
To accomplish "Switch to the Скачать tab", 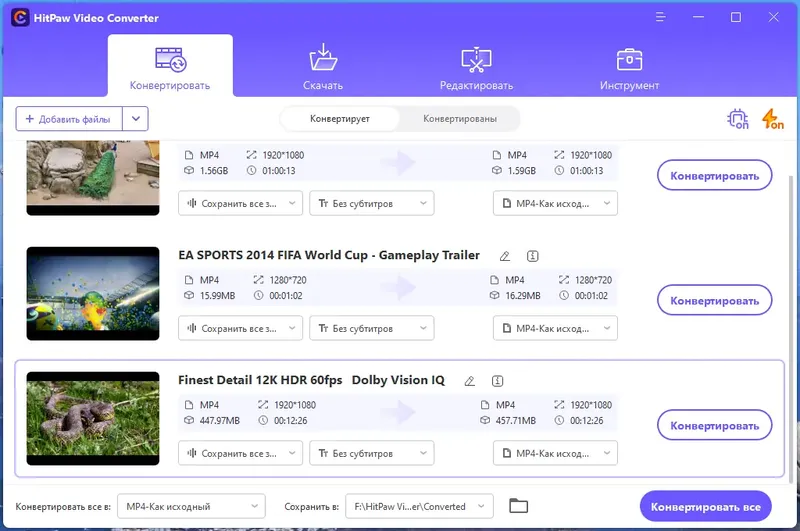I will pyautogui.click(x=323, y=66).
